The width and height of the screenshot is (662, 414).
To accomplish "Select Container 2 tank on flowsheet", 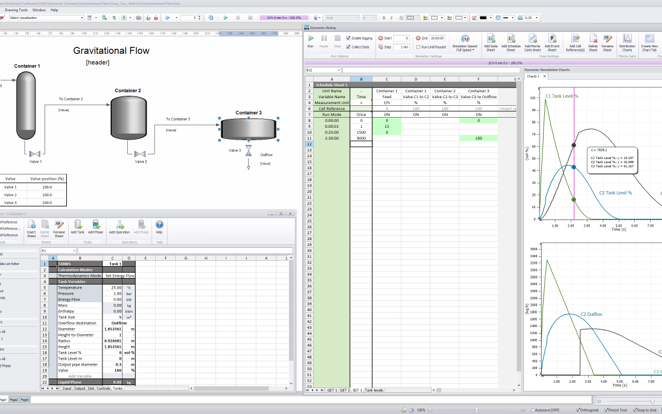I will click(x=129, y=118).
